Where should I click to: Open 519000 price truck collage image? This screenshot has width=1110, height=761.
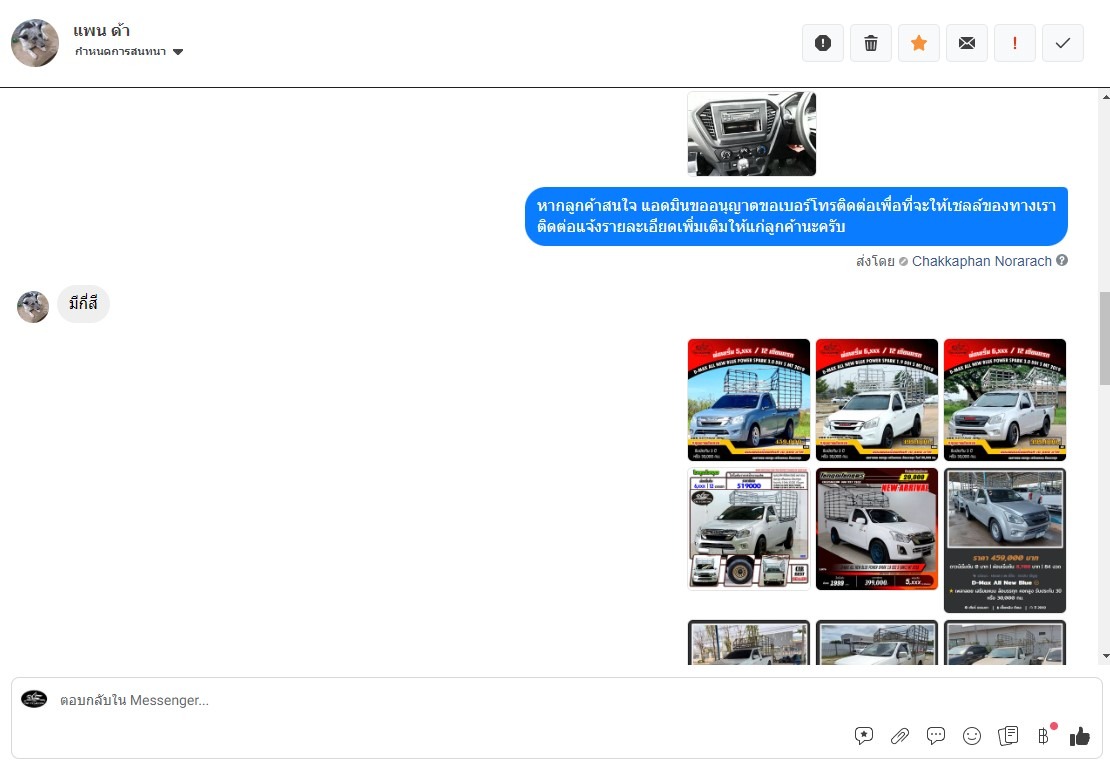click(x=749, y=529)
